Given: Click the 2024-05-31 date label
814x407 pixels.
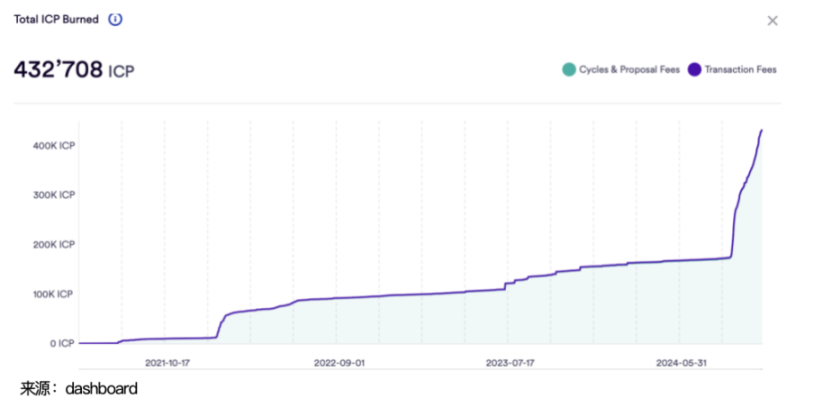Looking at the screenshot, I should point(682,363).
